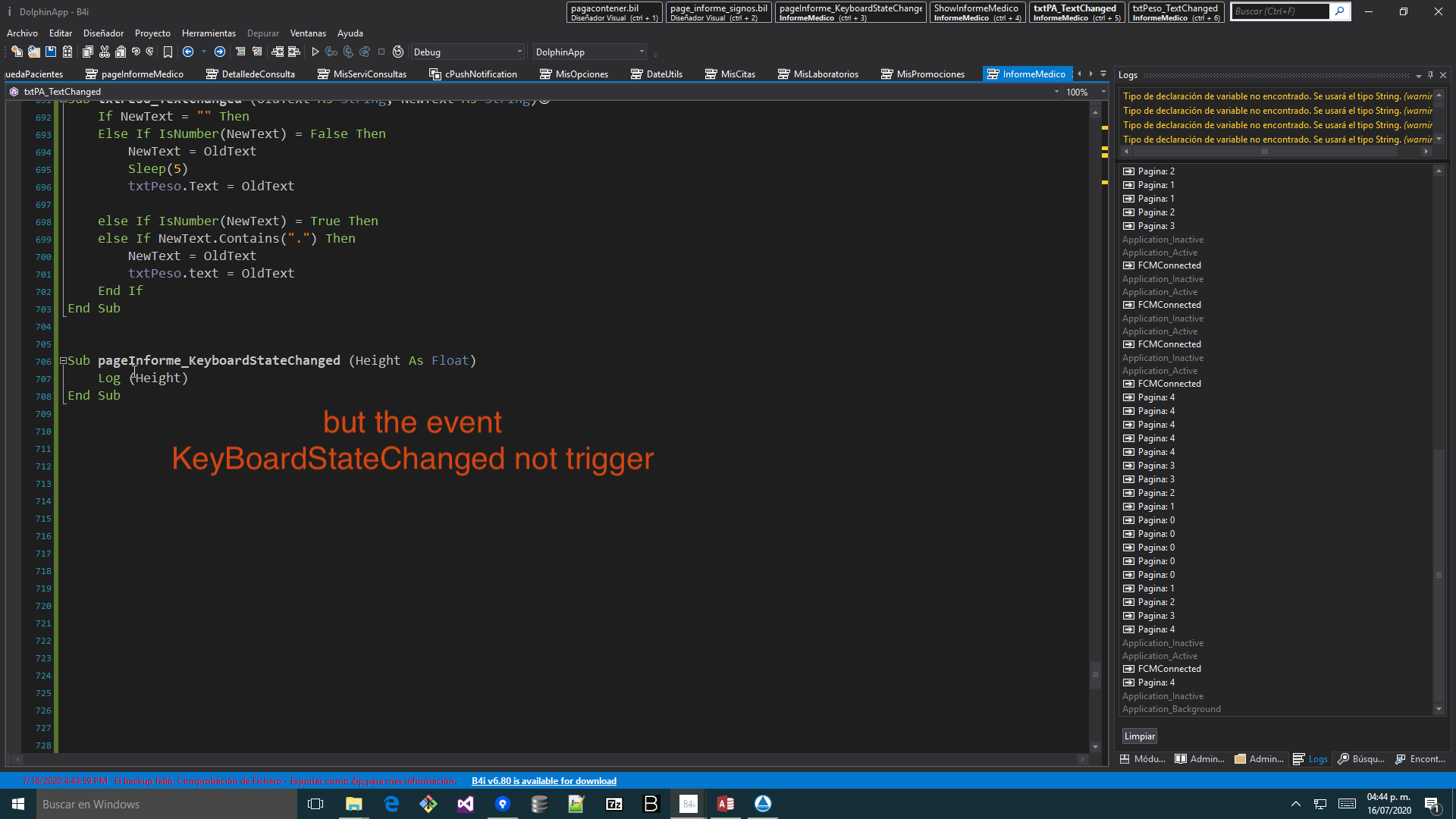Collapse the pageInforme_KeyboardStateChanged sub
Image resolution: width=1456 pixels, height=819 pixels.
[63, 361]
